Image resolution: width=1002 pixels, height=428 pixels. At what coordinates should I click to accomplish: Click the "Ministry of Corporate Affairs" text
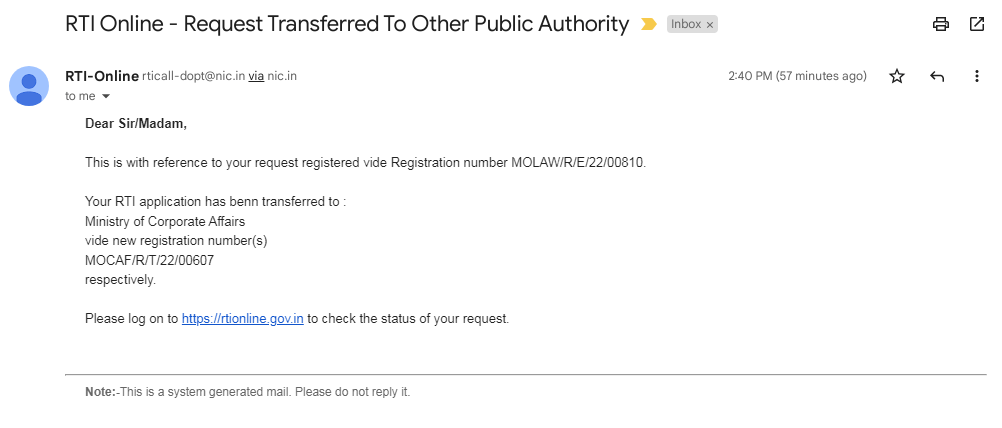click(x=165, y=221)
